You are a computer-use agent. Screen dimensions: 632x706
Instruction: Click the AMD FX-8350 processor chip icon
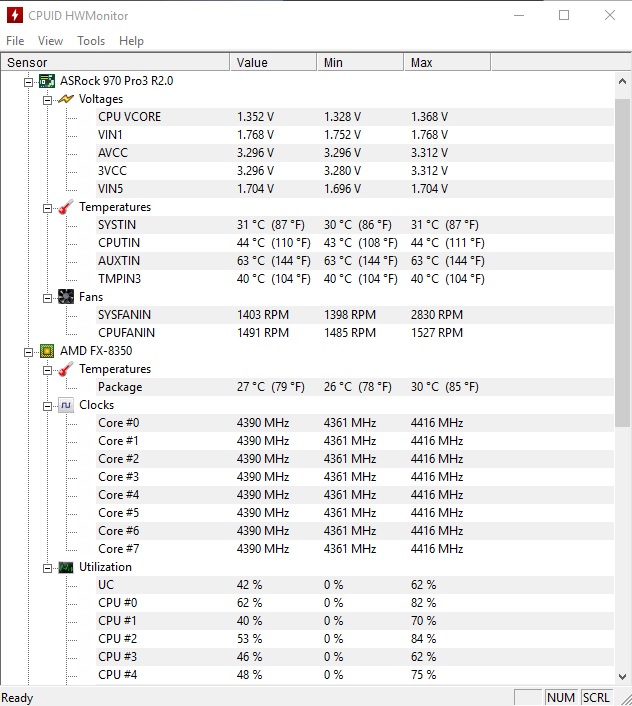pyautogui.click(x=47, y=351)
